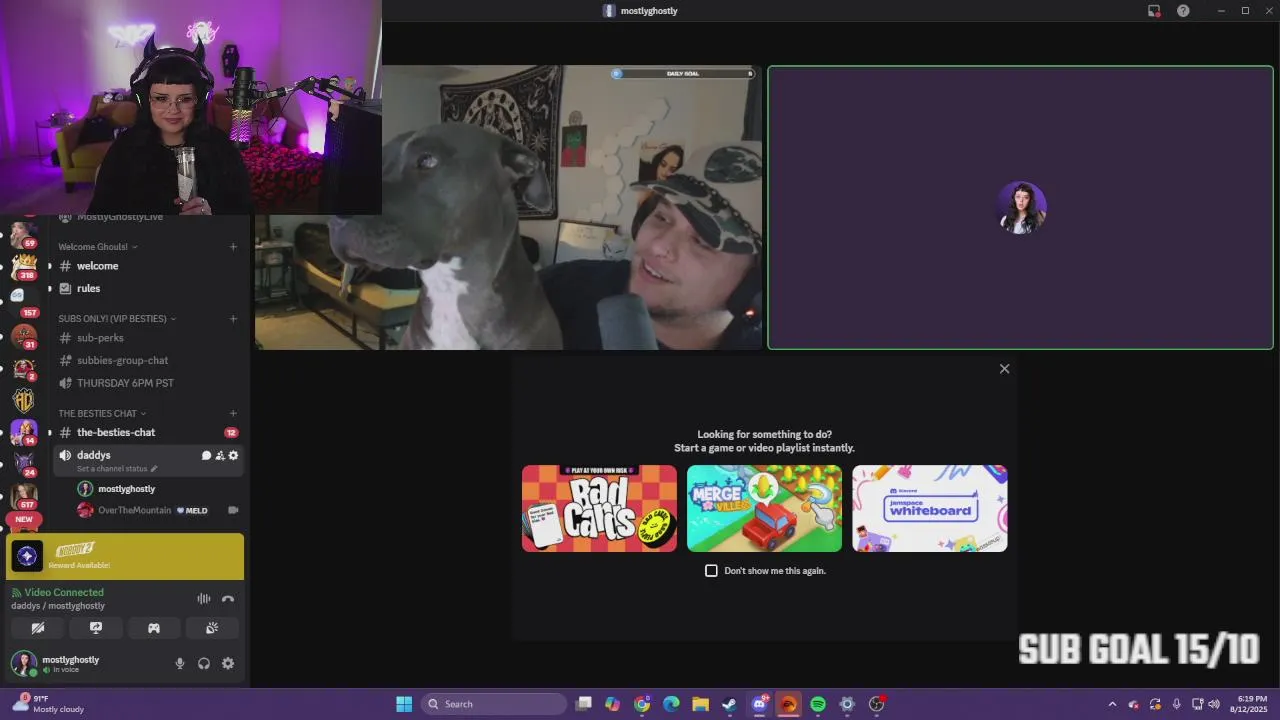Open OBS Studio from the taskbar
The height and width of the screenshot is (720, 1280).
pyautogui.click(x=877, y=704)
